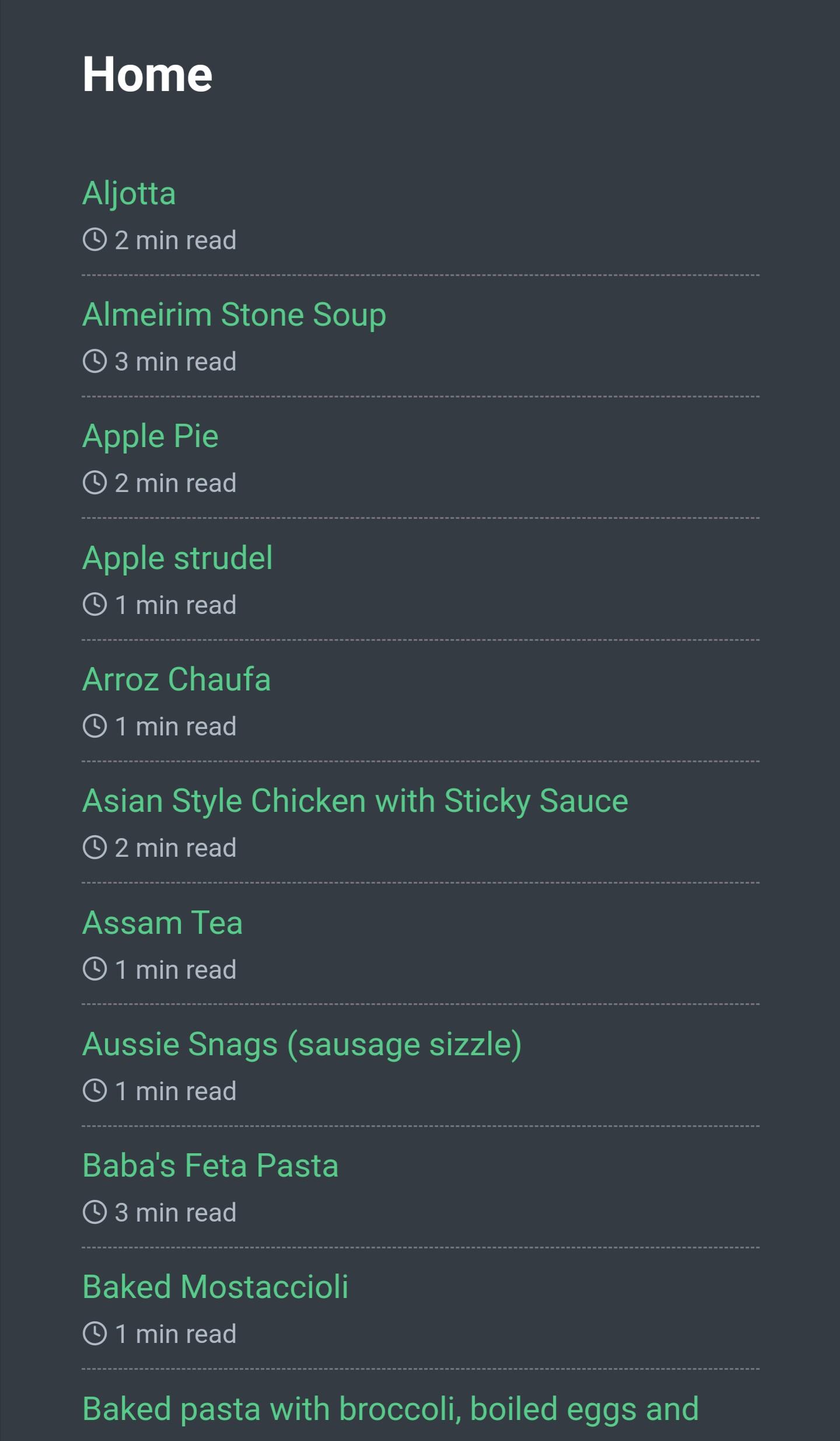Open Aussie Snags (sausage sizzle) recipe
Image resolution: width=840 pixels, height=1441 pixels.
click(302, 1044)
